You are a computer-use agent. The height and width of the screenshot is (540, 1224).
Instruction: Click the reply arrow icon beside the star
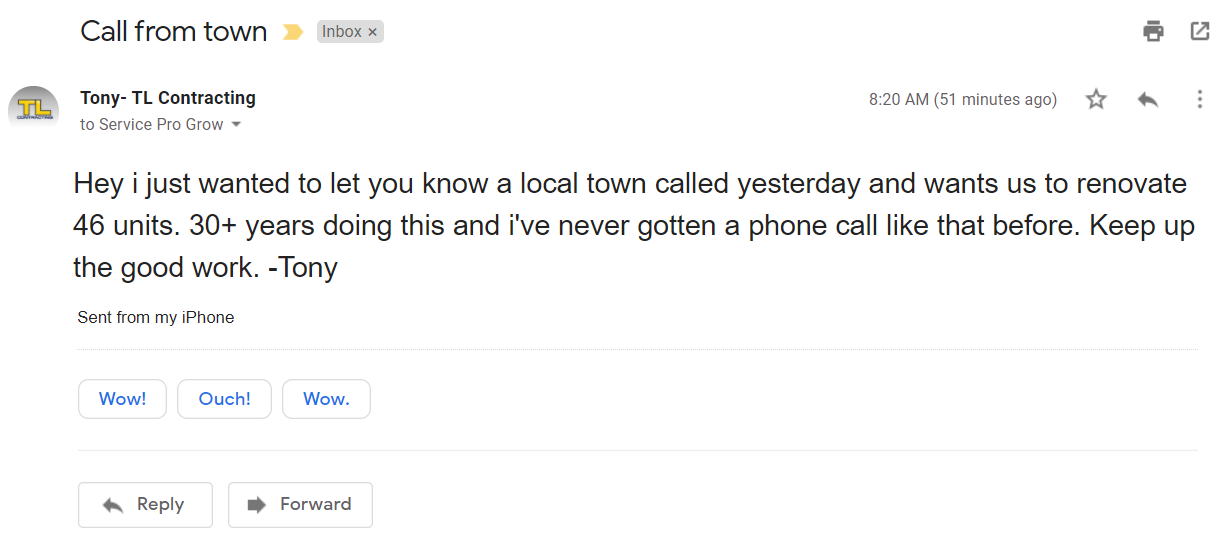click(1148, 99)
